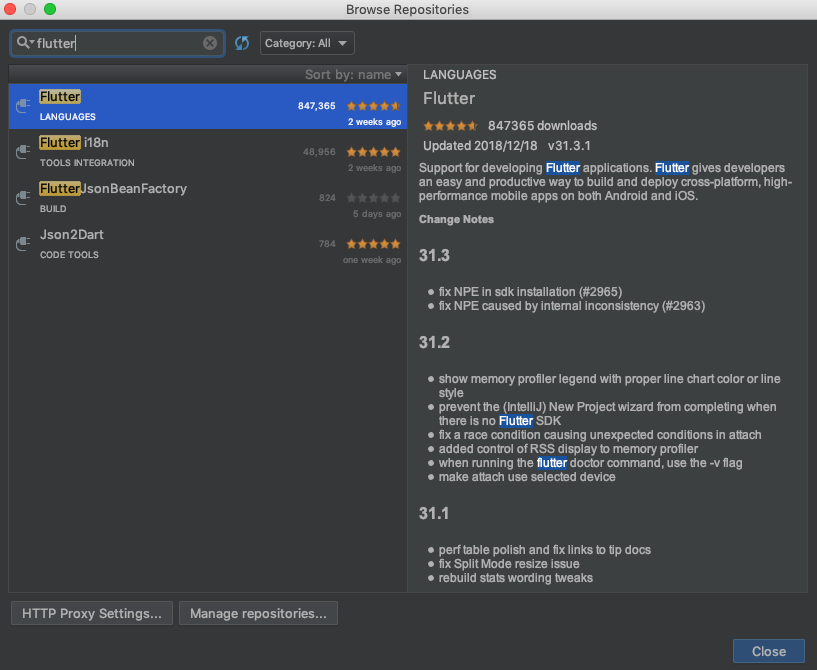Click the empty star rating of FlutterJsonBeanFactory
This screenshot has width=817, height=670.
point(374,197)
